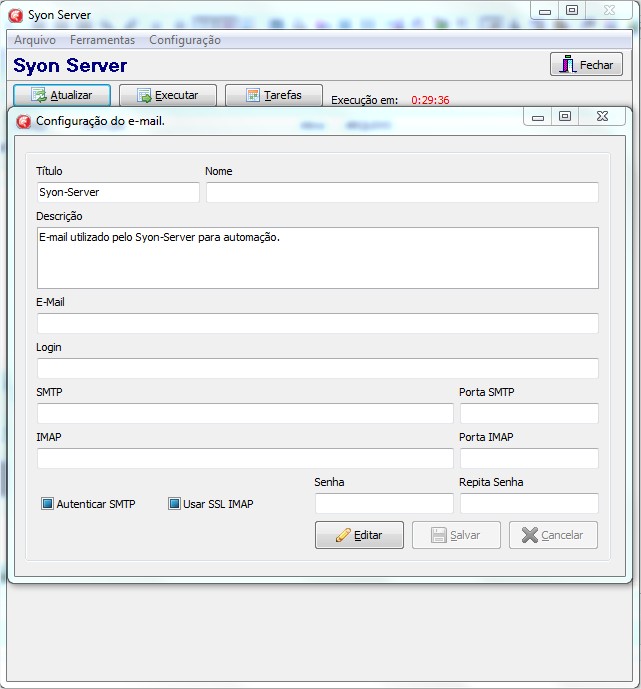Viewport: 641px width, 689px height.
Task: Click the Atualizar button
Action: (x=62, y=95)
